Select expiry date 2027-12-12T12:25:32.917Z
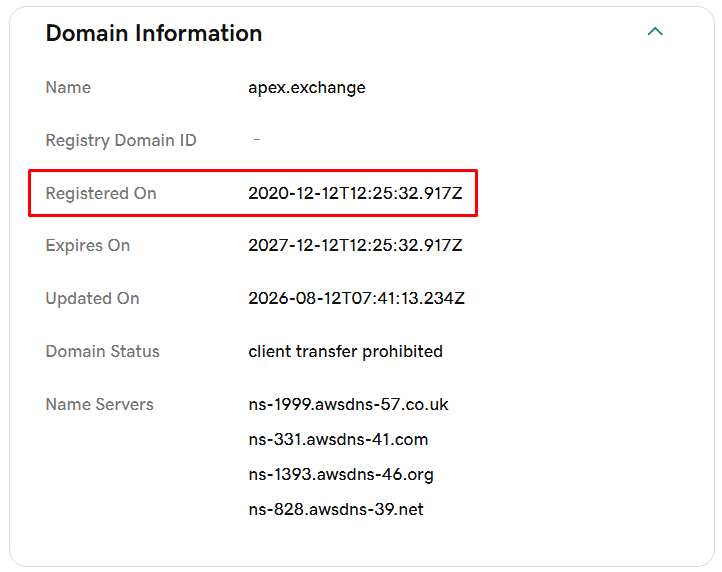722x572 pixels. click(355, 245)
